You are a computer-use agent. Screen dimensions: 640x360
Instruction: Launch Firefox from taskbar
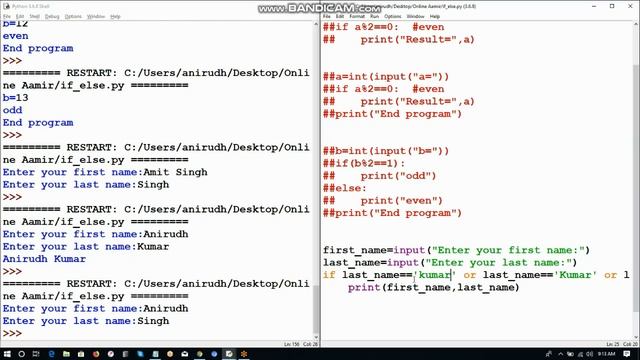[x=96, y=354]
